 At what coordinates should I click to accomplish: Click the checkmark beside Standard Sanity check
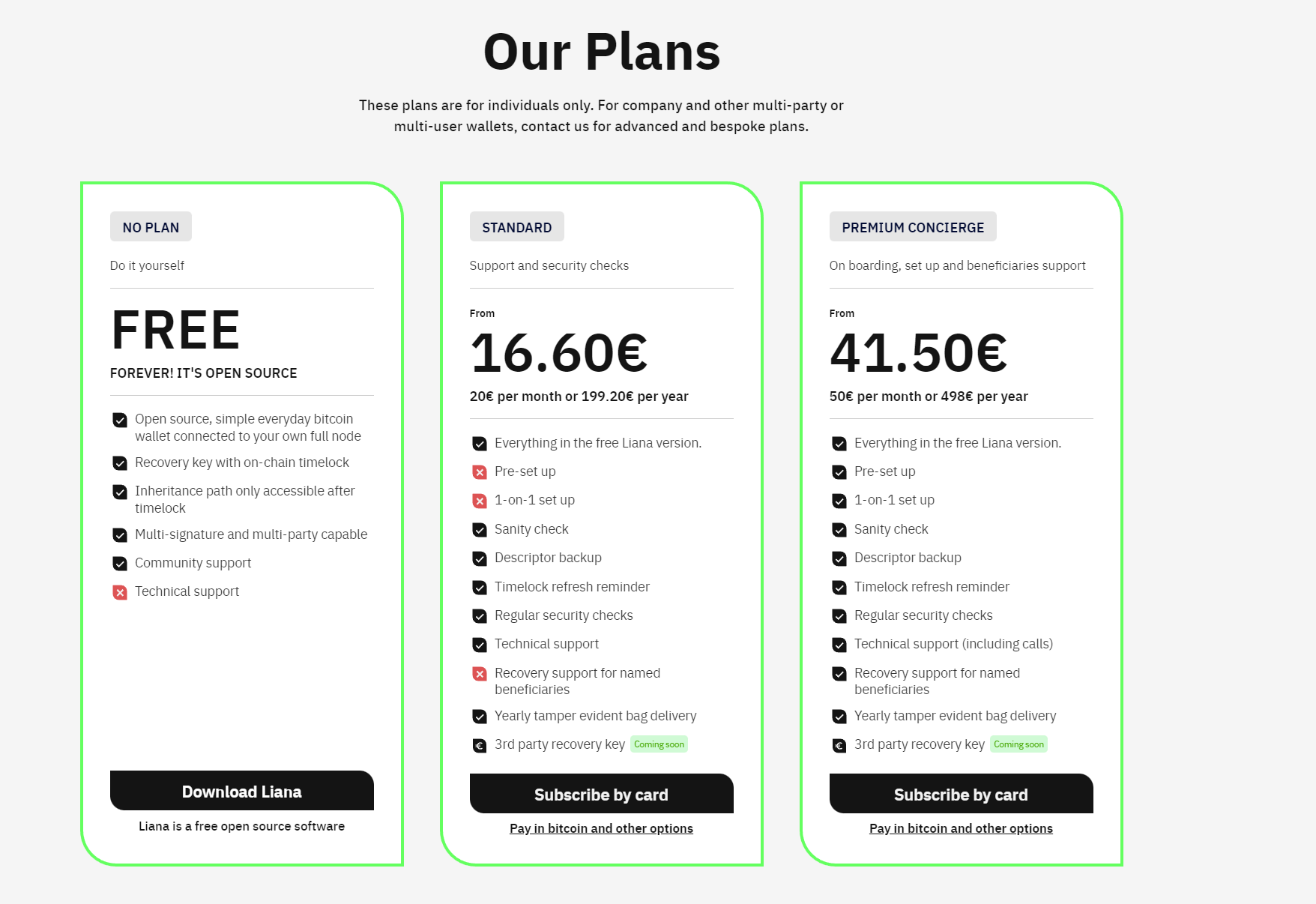(x=480, y=530)
